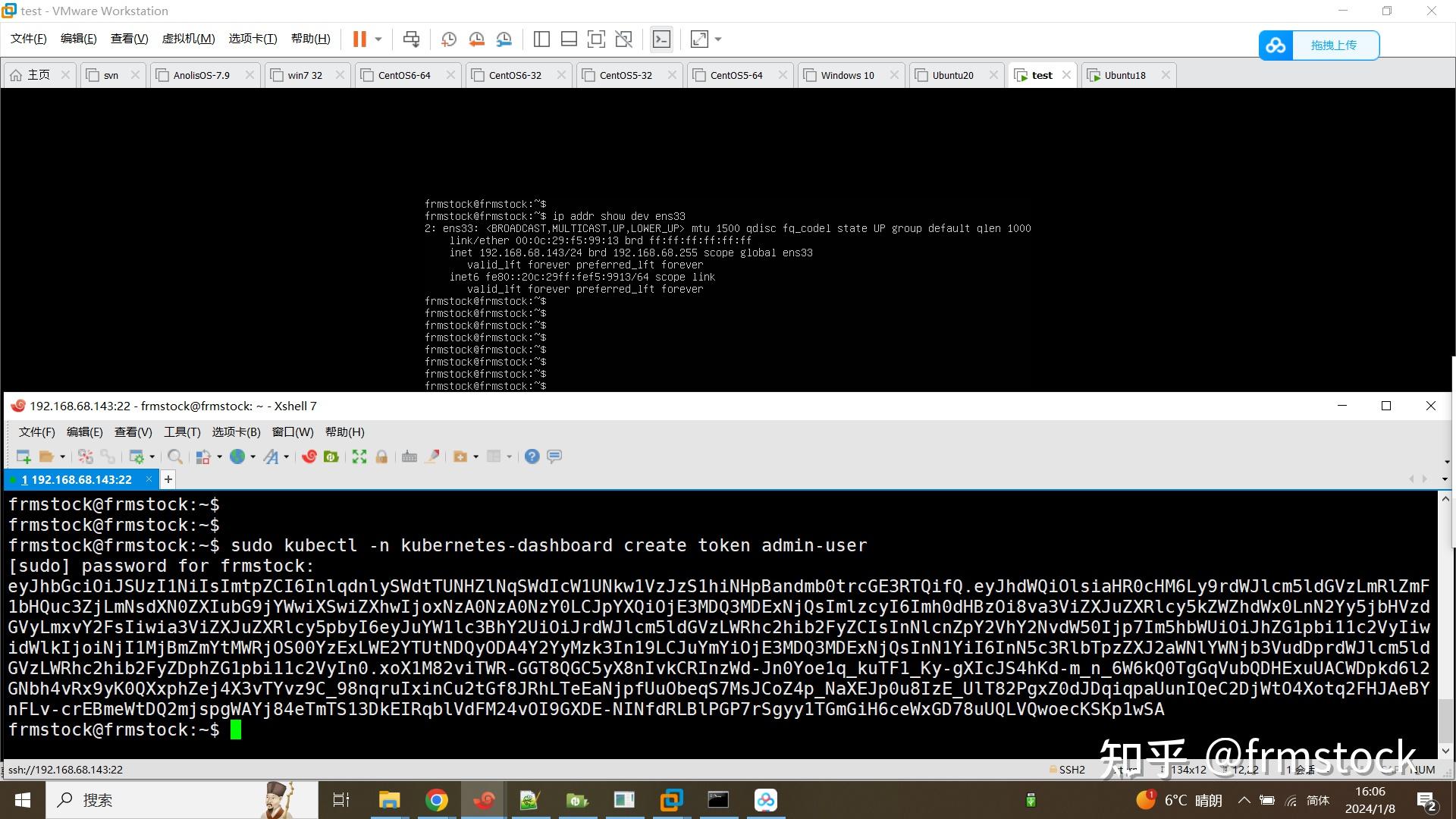The height and width of the screenshot is (819, 1456).
Task: Toggle VMware console view button
Action: click(661, 39)
